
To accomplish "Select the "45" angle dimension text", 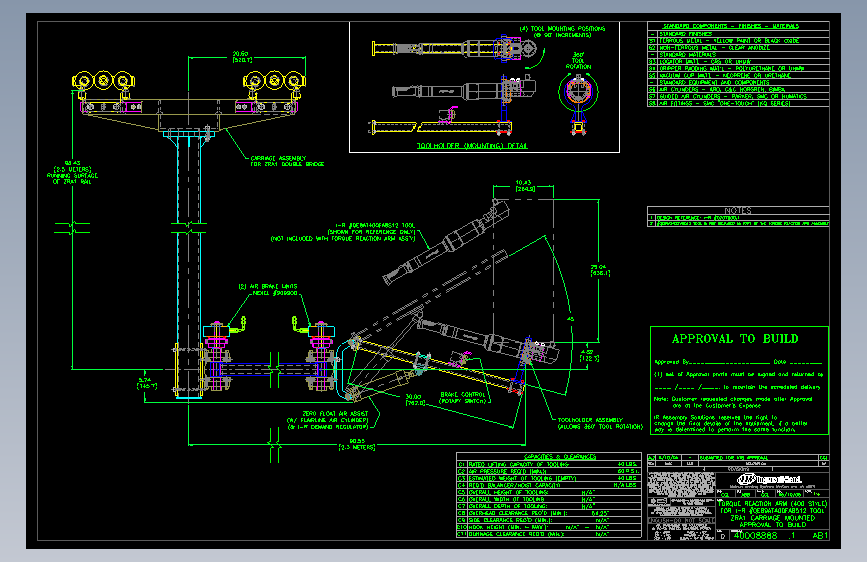I will coord(571,319).
